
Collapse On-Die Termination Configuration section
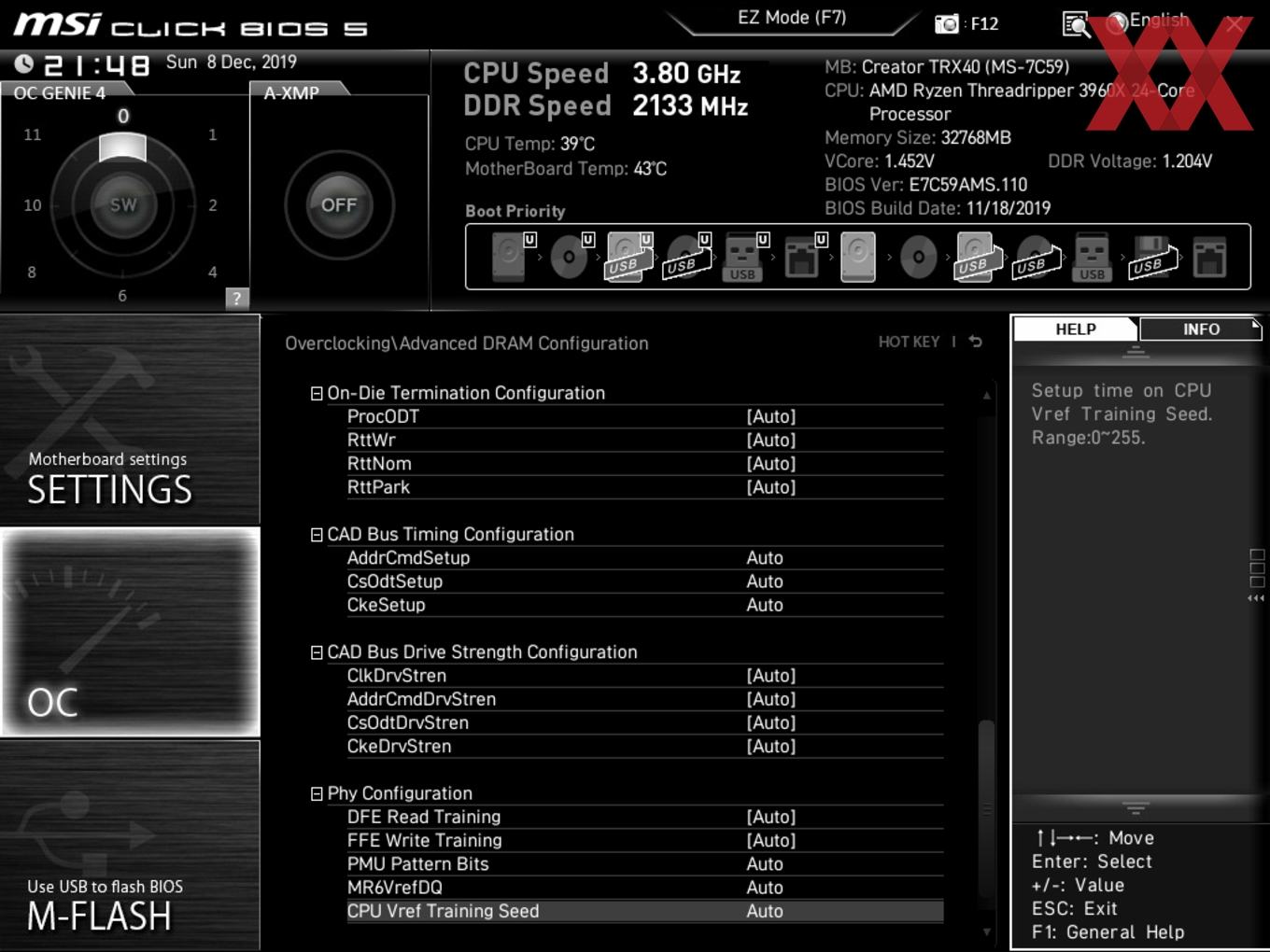pyautogui.click(x=317, y=394)
